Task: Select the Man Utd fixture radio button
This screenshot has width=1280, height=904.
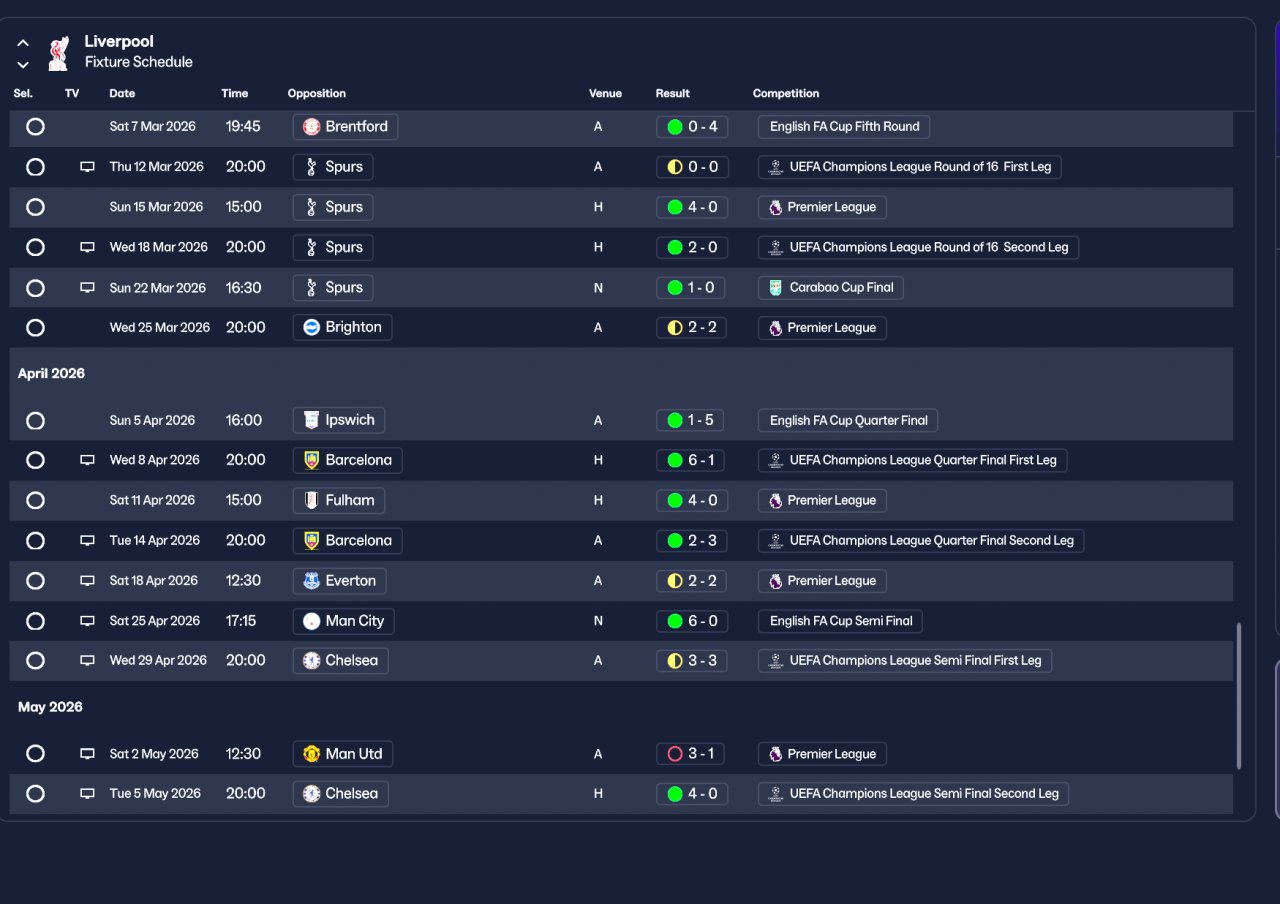Action: pyautogui.click(x=35, y=754)
